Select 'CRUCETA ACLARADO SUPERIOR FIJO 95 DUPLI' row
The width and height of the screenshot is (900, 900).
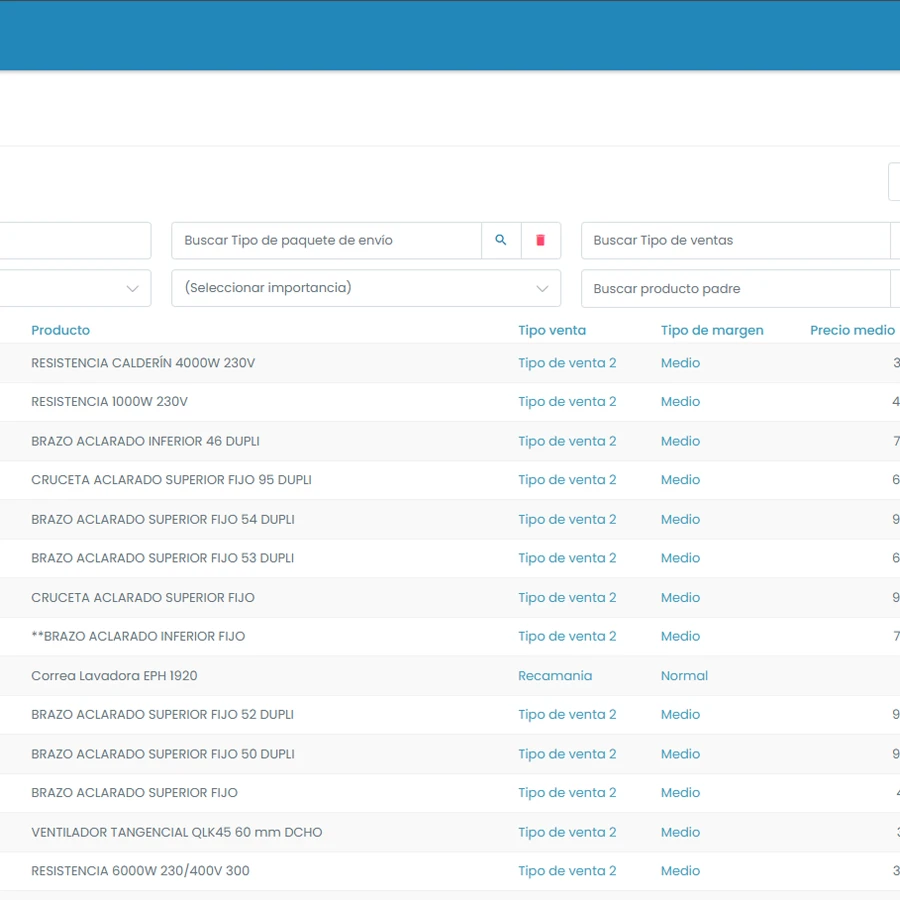pos(450,480)
